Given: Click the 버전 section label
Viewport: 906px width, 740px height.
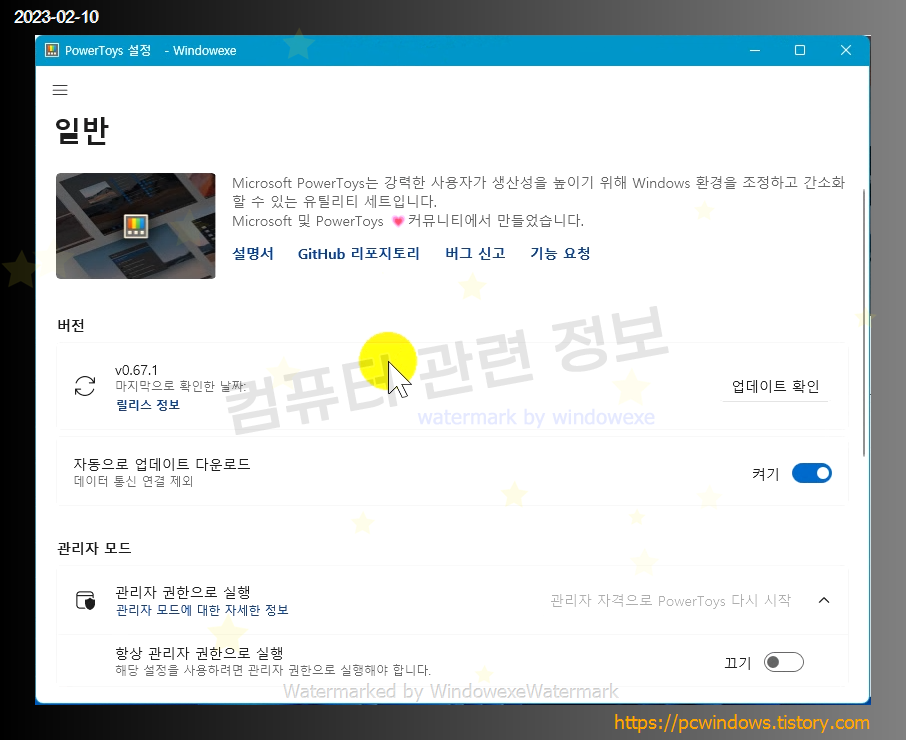Looking at the screenshot, I should coord(71,325).
